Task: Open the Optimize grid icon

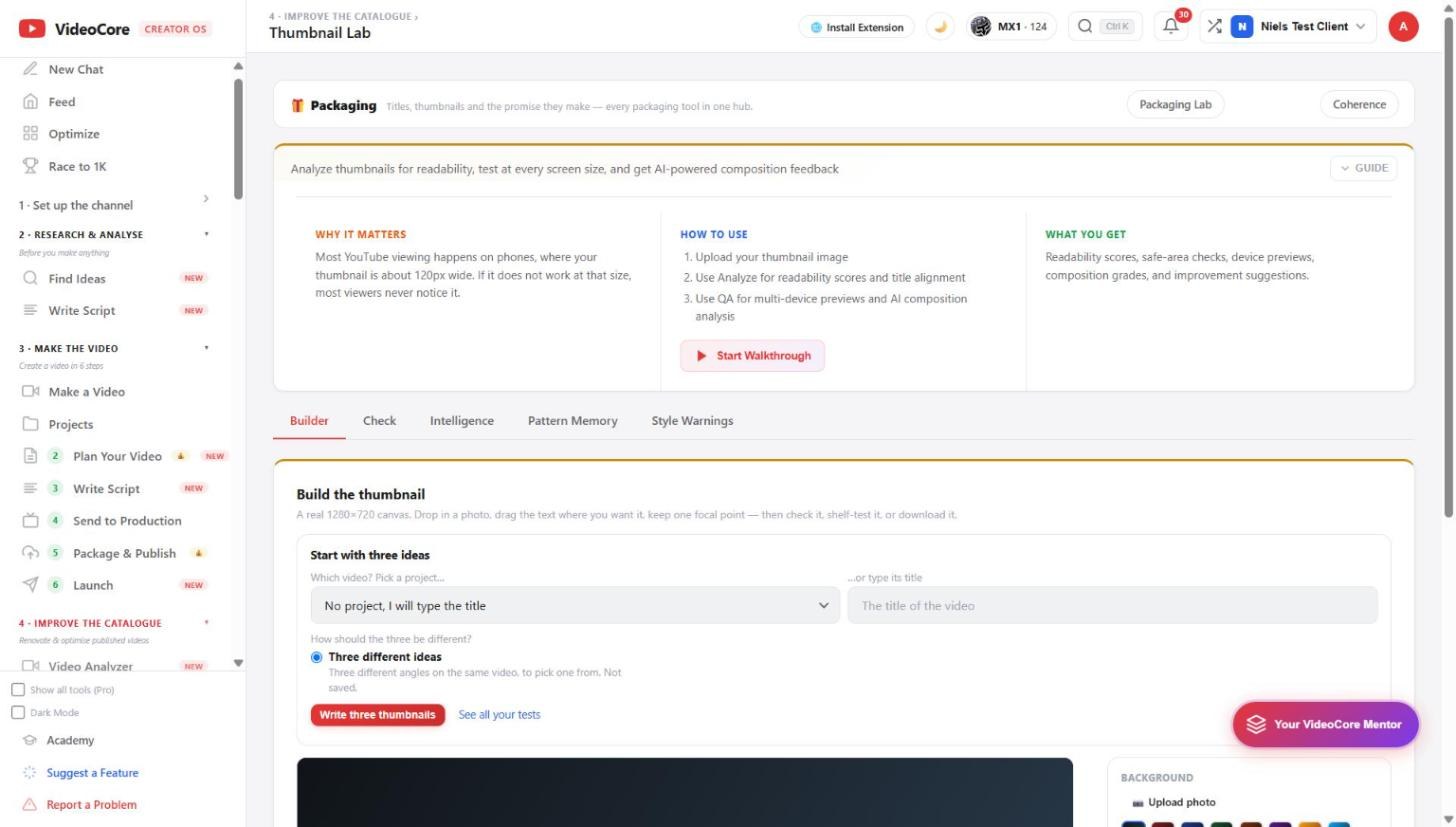Action: (x=30, y=134)
